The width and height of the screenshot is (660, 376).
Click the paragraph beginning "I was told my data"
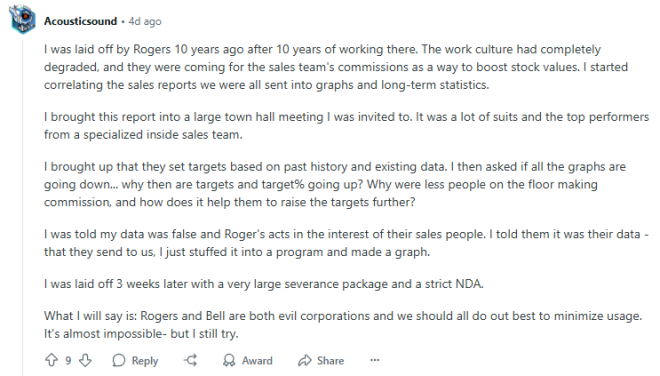click(x=346, y=243)
